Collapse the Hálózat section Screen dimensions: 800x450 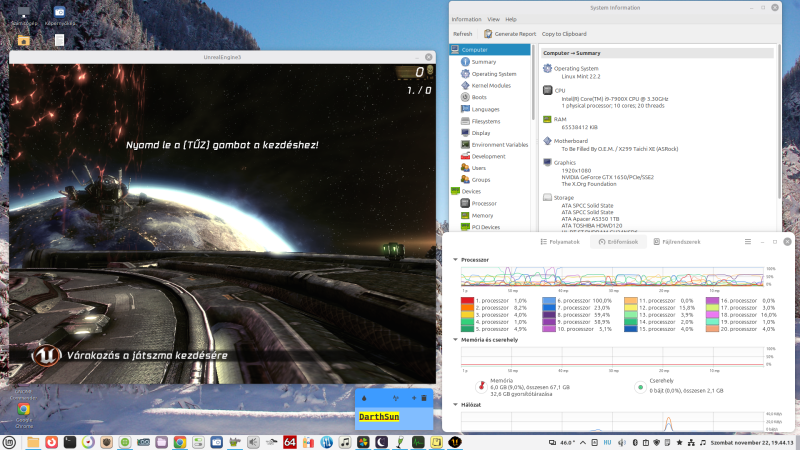pyautogui.click(x=456, y=405)
